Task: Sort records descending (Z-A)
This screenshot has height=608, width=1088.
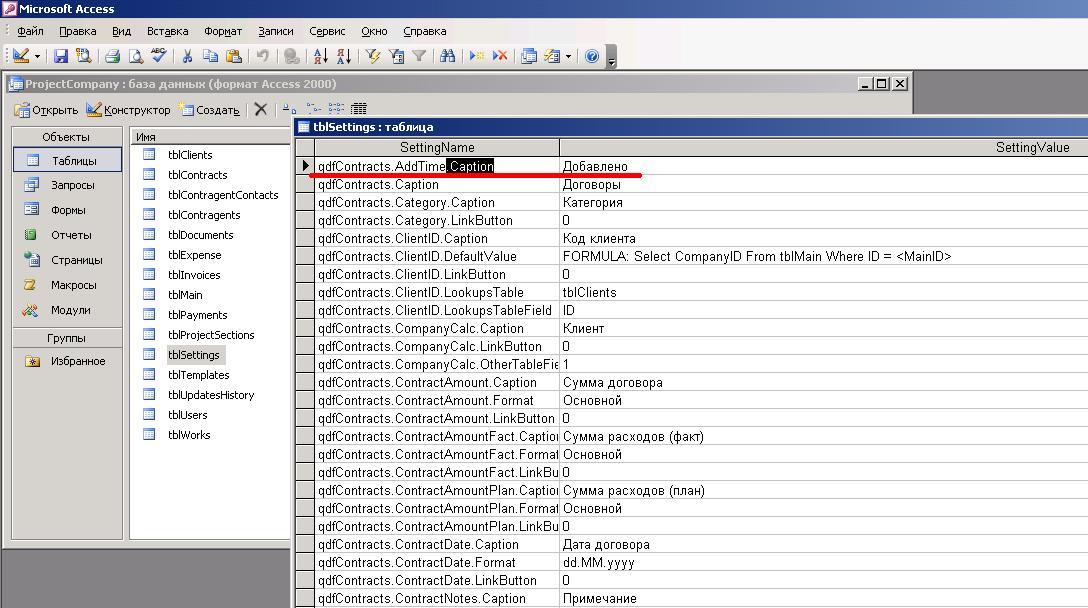Action: (x=343, y=57)
